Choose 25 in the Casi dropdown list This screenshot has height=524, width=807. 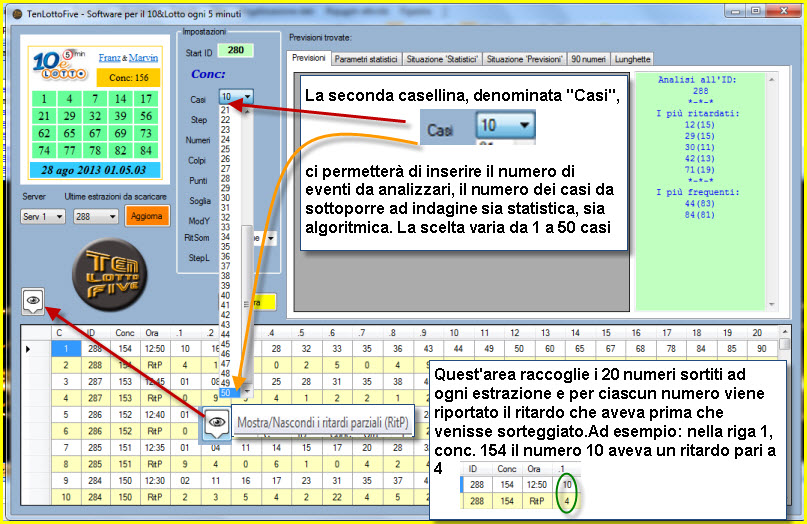225,149
